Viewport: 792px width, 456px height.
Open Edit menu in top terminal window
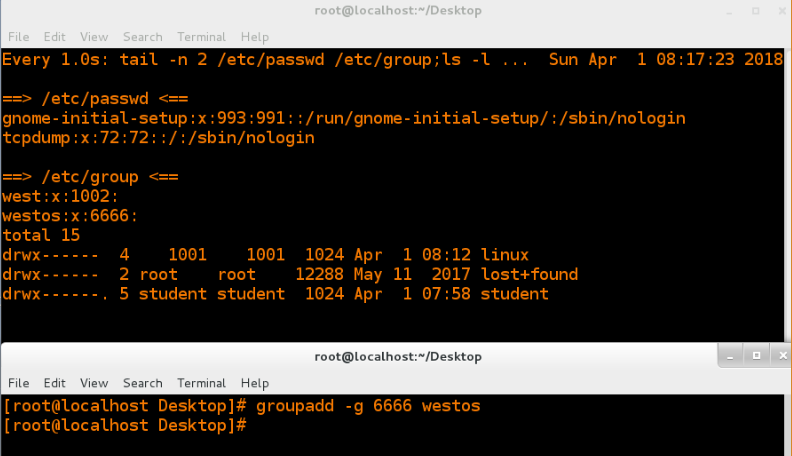pos(55,37)
